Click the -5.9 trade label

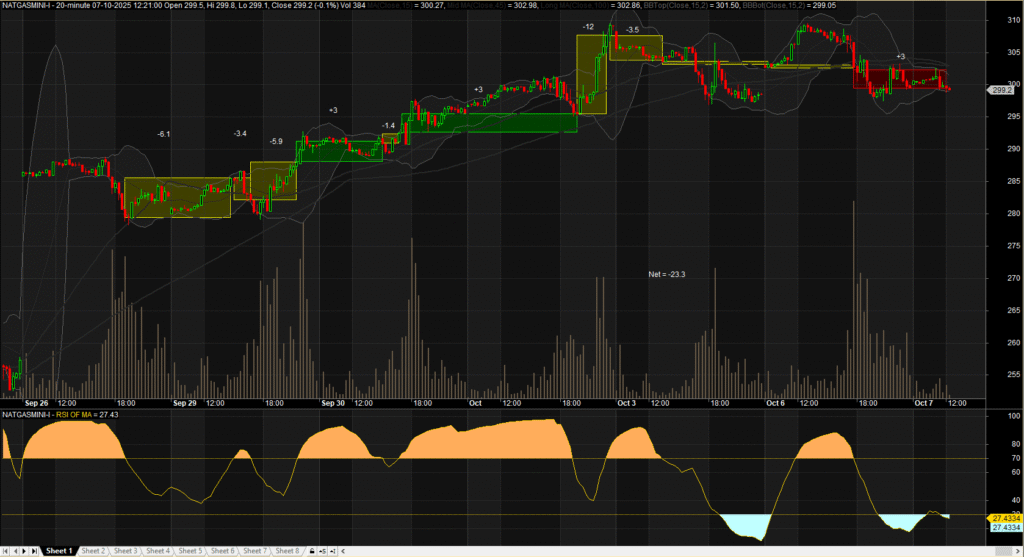click(276, 141)
